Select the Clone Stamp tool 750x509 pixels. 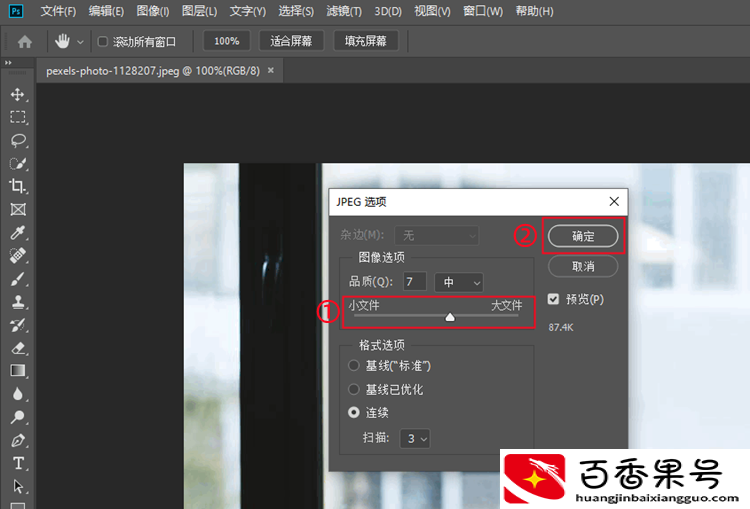click(x=18, y=302)
